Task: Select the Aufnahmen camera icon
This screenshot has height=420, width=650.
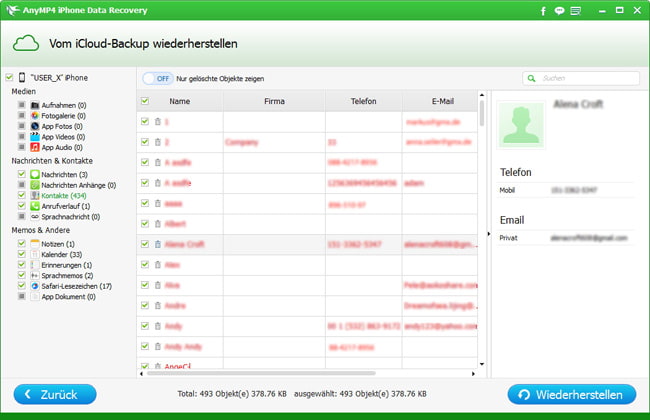Action: [35, 105]
